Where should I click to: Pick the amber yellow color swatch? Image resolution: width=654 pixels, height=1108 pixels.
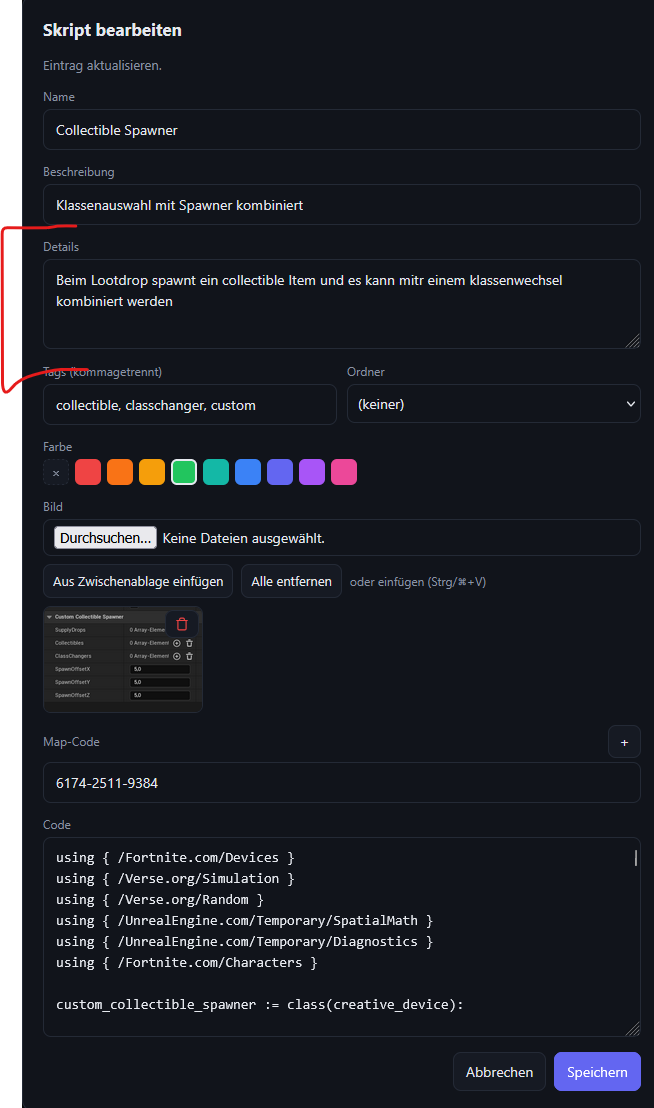(152, 472)
